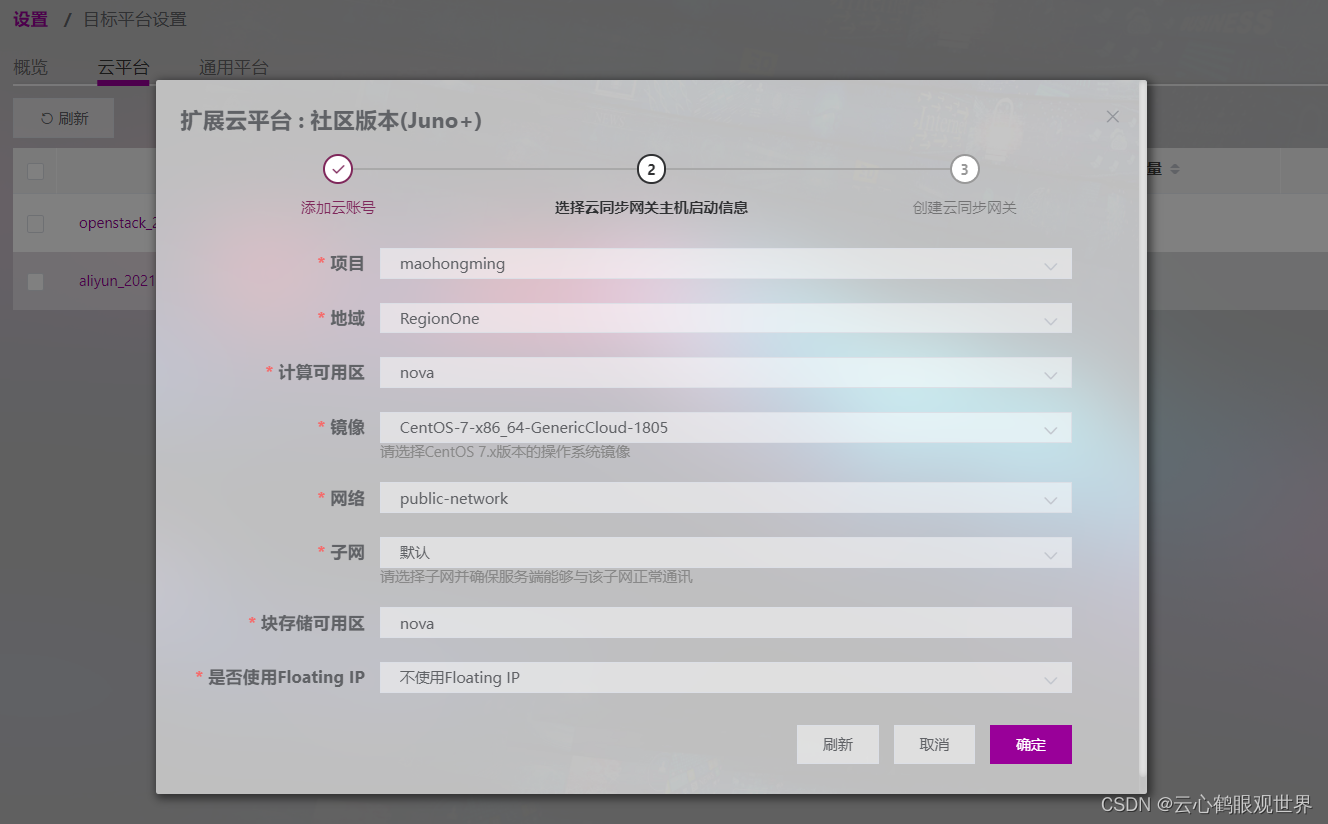
Task: Click the dialog's vertical scrollbar
Action: pyautogui.click(x=1143, y=428)
